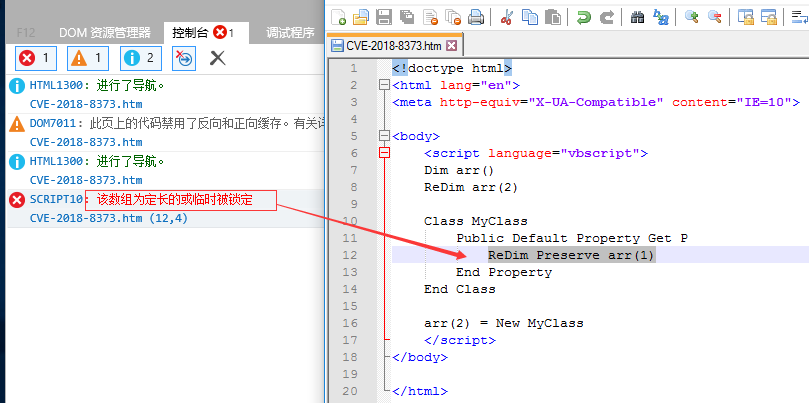Collapse the body tag fold on line 5
This screenshot has width=809, height=403.
(x=384, y=136)
